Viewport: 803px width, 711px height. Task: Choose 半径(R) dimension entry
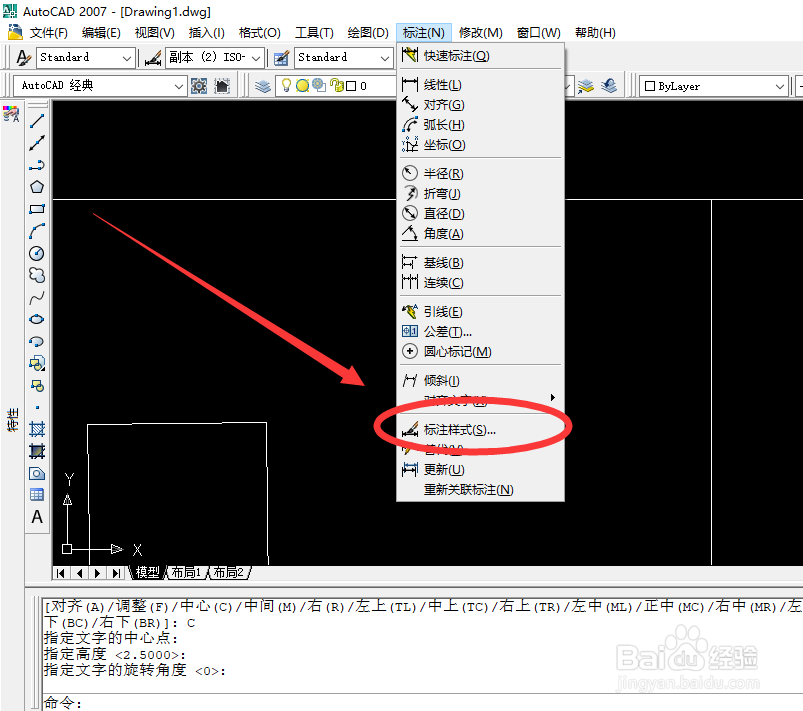point(481,174)
